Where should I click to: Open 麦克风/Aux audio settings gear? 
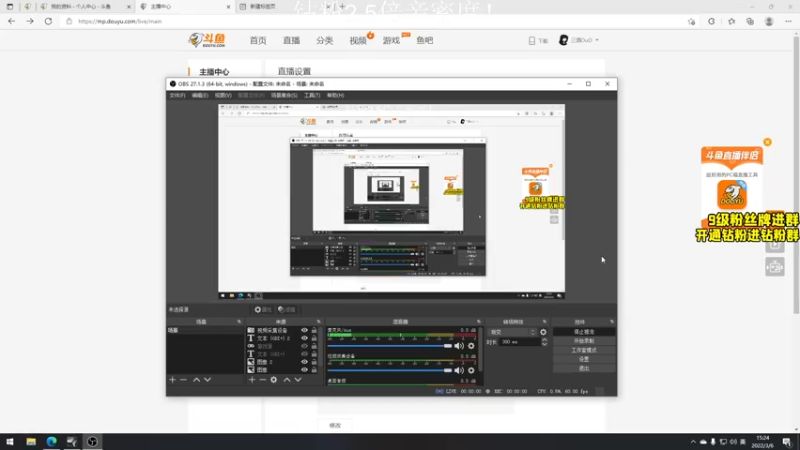tap(471, 346)
